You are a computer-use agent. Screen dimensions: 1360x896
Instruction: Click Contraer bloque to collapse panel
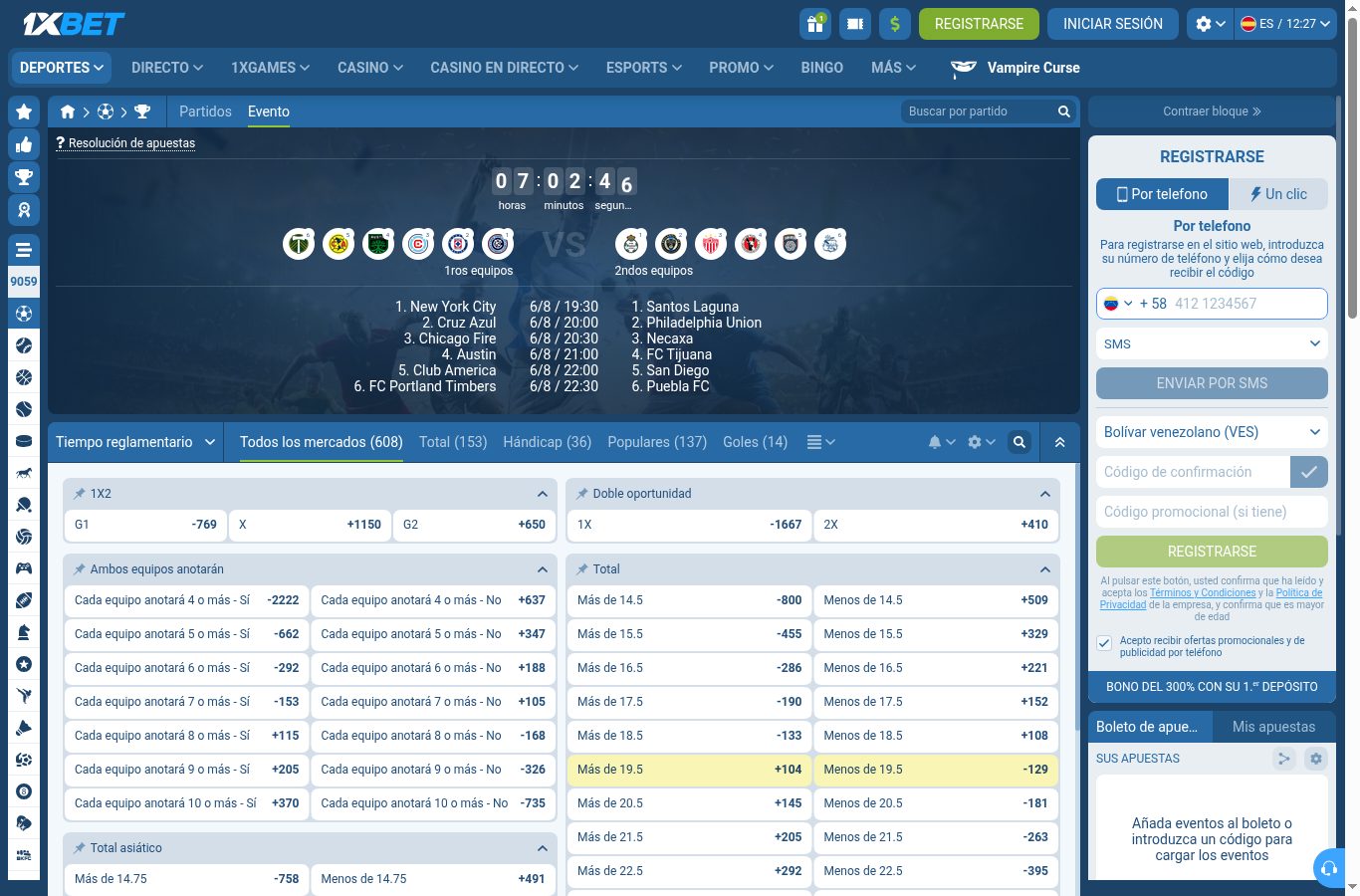(x=1212, y=112)
